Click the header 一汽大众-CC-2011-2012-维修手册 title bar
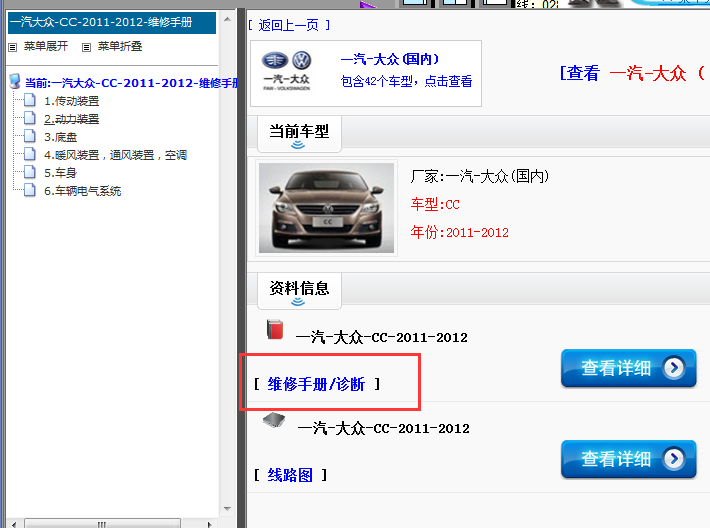Image resolution: width=710 pixels, height=528 pixels. [x=112, y=22]
